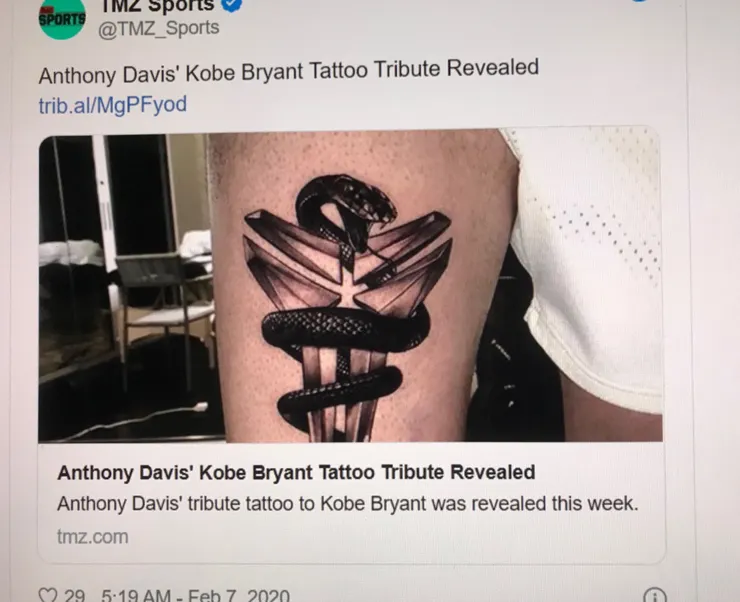
Task: Open the @TMZ_Sports handle link
Action: 159,28
